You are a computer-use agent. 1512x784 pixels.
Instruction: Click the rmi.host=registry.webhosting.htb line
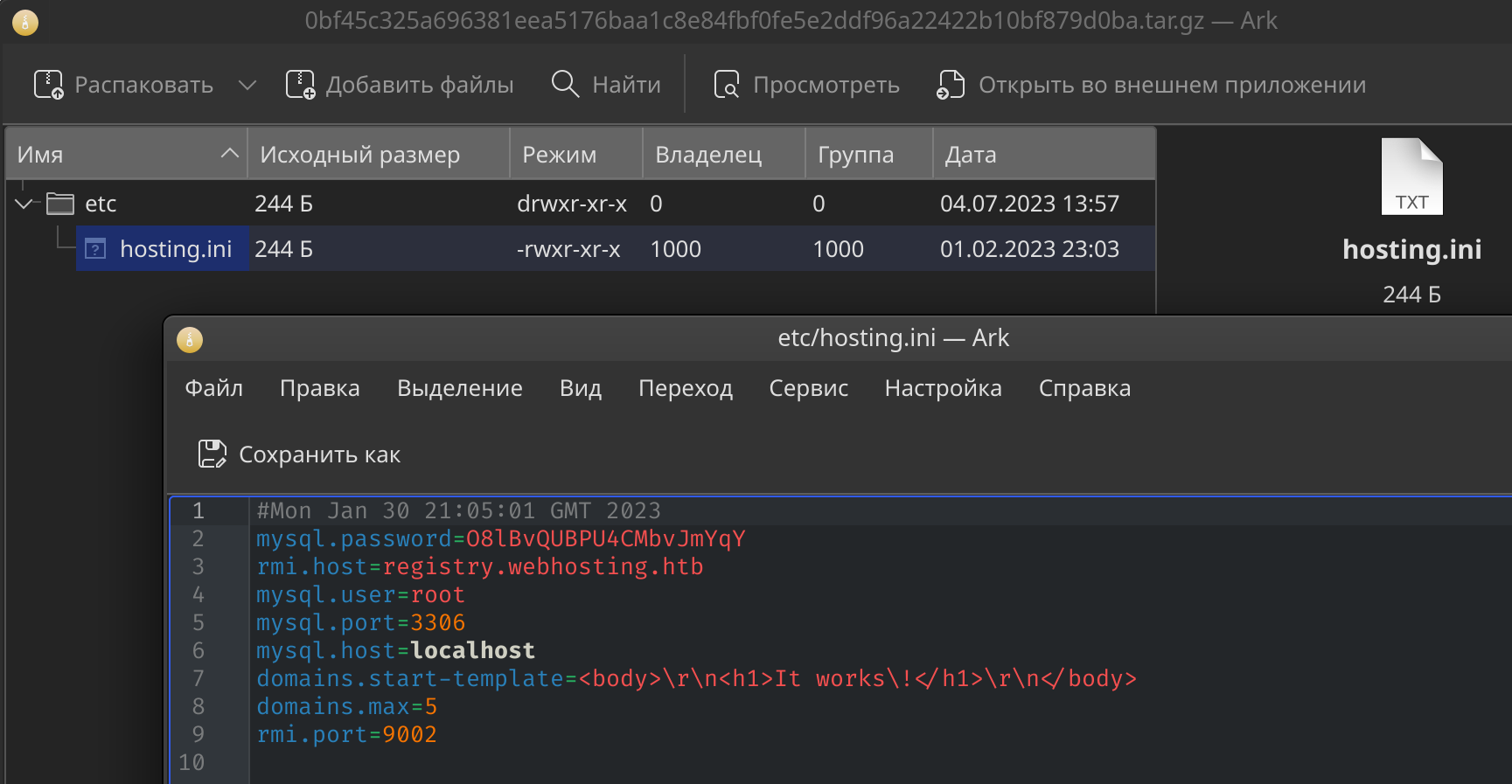(x=480, y=567)
